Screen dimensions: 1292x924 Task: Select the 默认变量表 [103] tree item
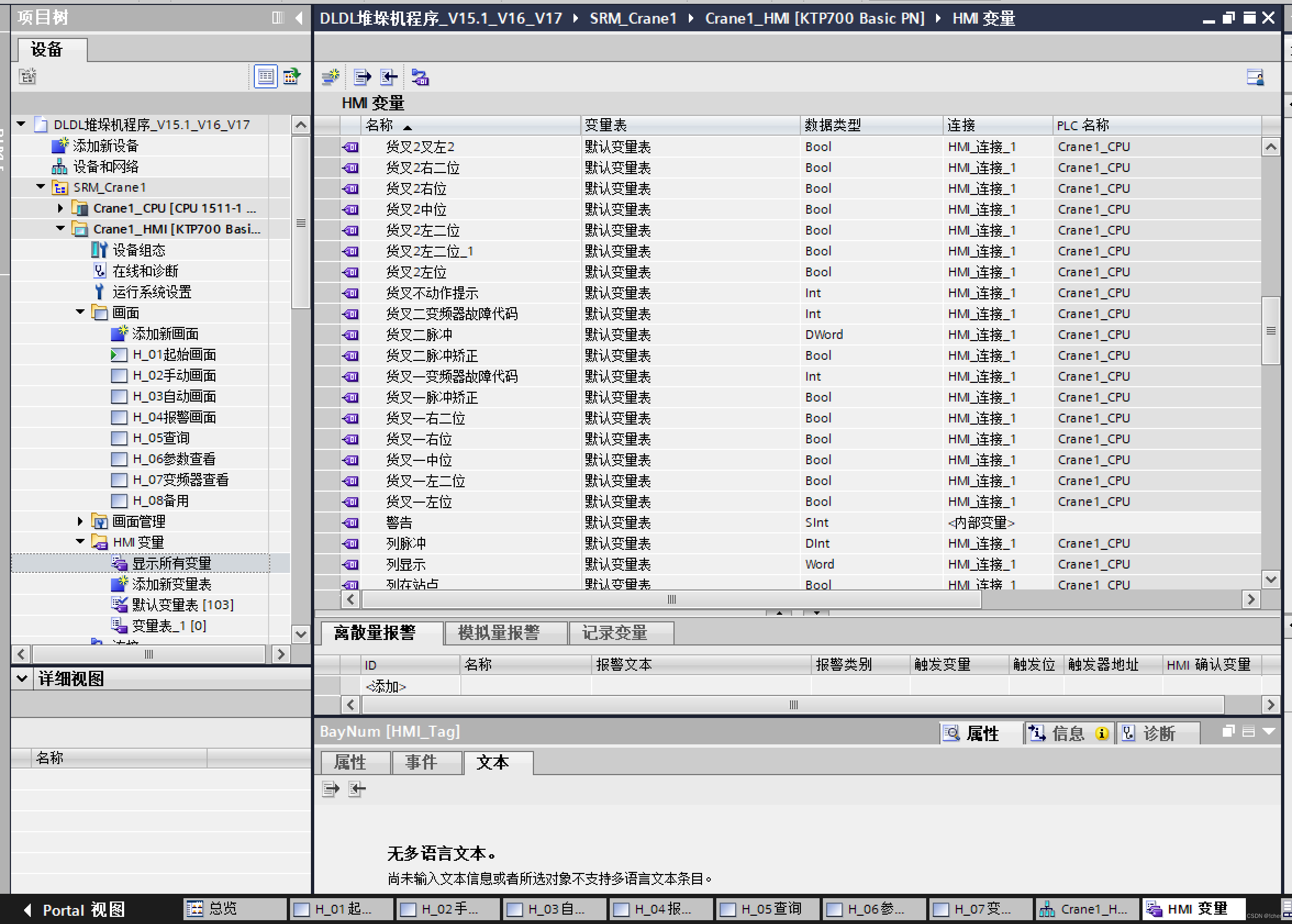182,605
